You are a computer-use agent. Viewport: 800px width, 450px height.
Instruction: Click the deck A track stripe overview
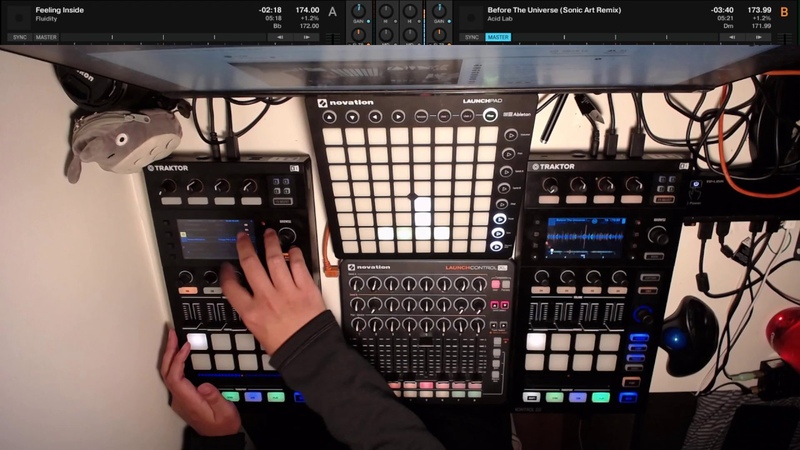(x=163, y=37)
